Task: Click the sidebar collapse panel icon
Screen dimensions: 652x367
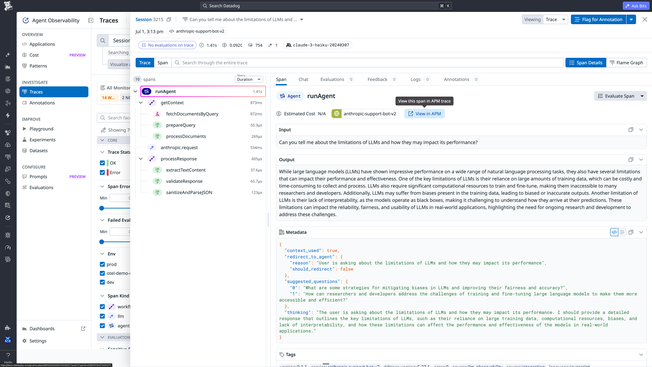Action: coord(91,20)
